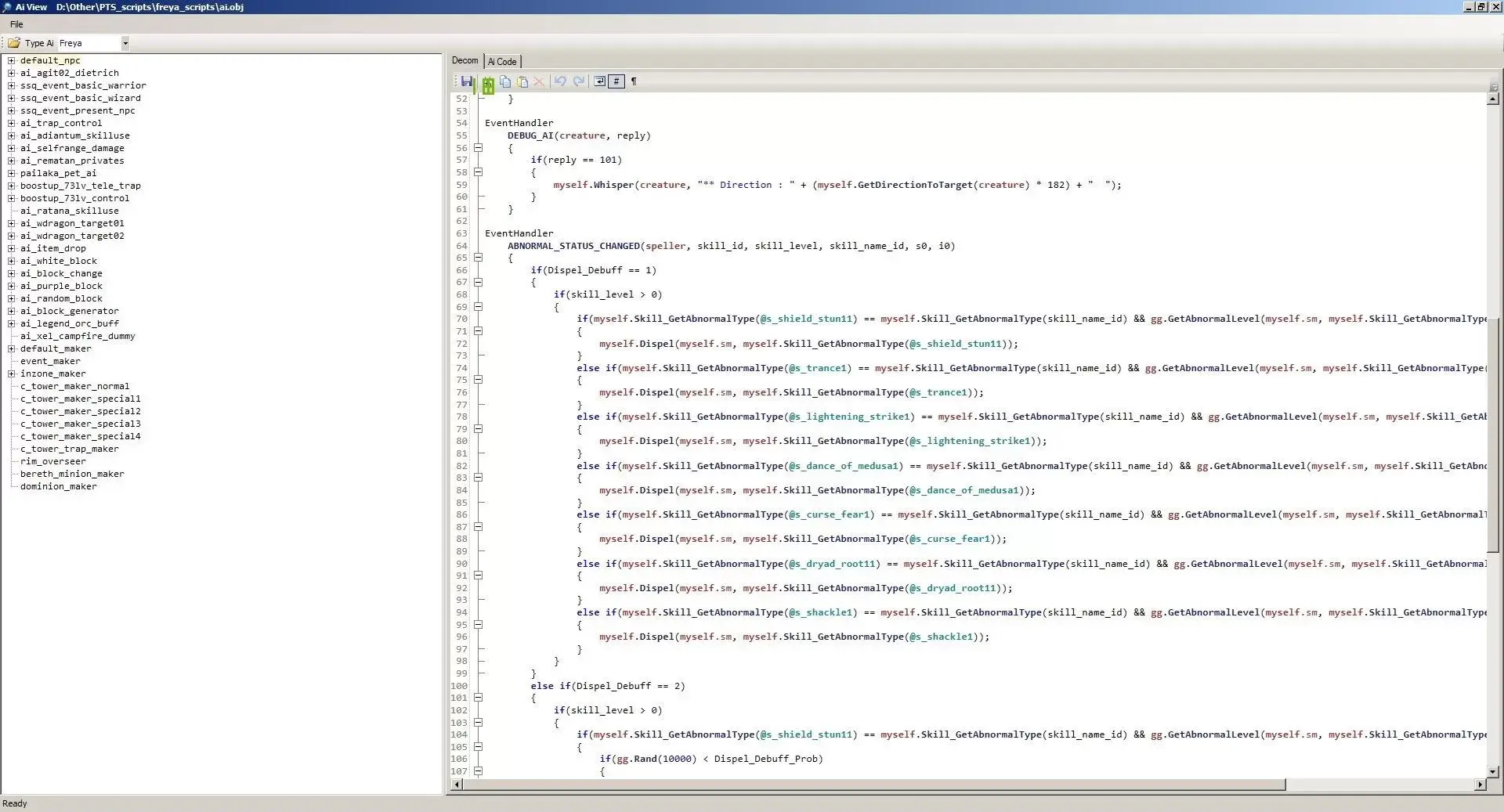
Task: Select c_tower_trap_maker in the tree
Action: coord(70,449)
